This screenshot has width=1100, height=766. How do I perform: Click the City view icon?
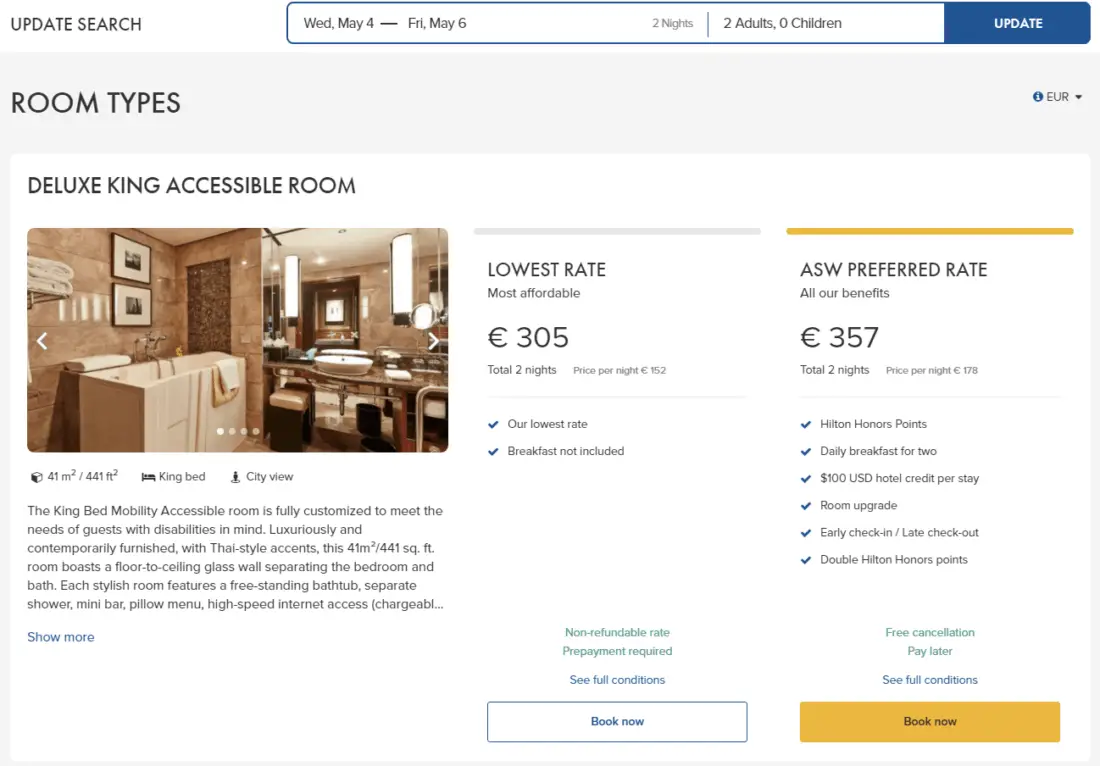pos(236,478)
